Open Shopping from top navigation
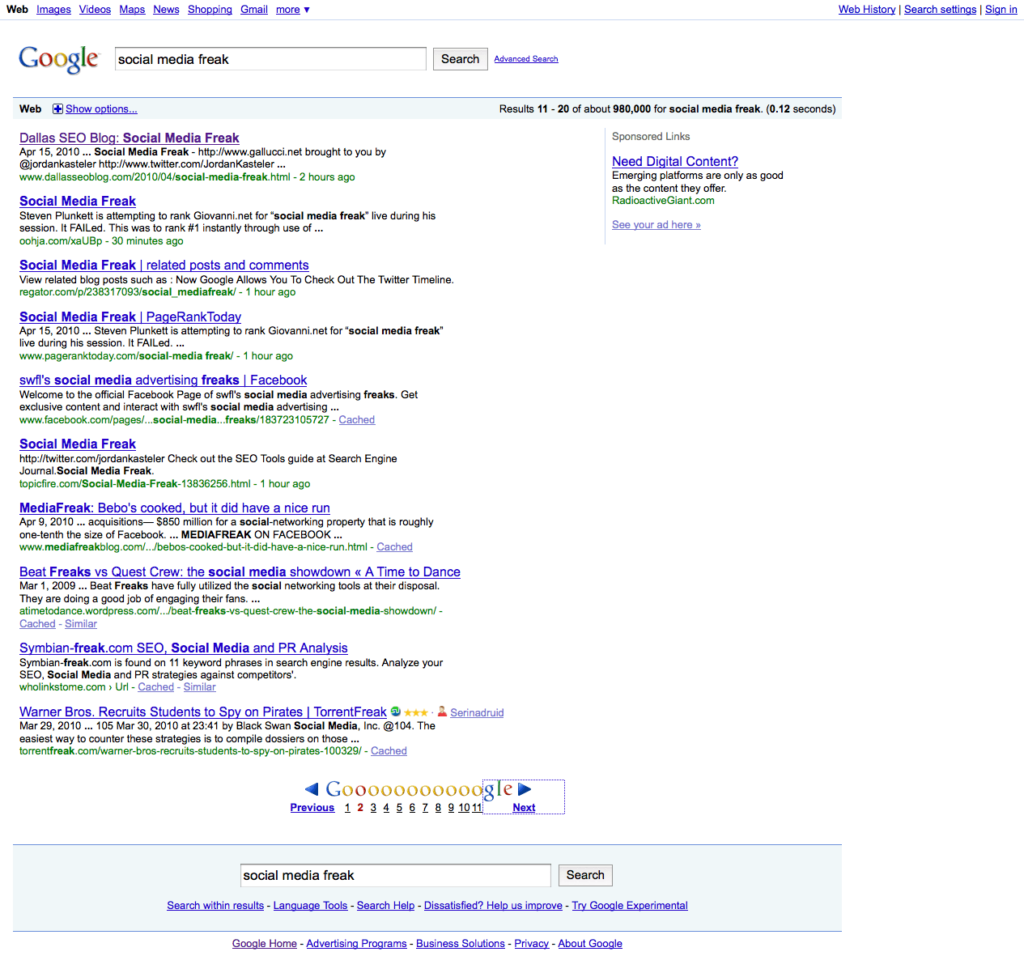1024x956 pixels. [210, 10]
